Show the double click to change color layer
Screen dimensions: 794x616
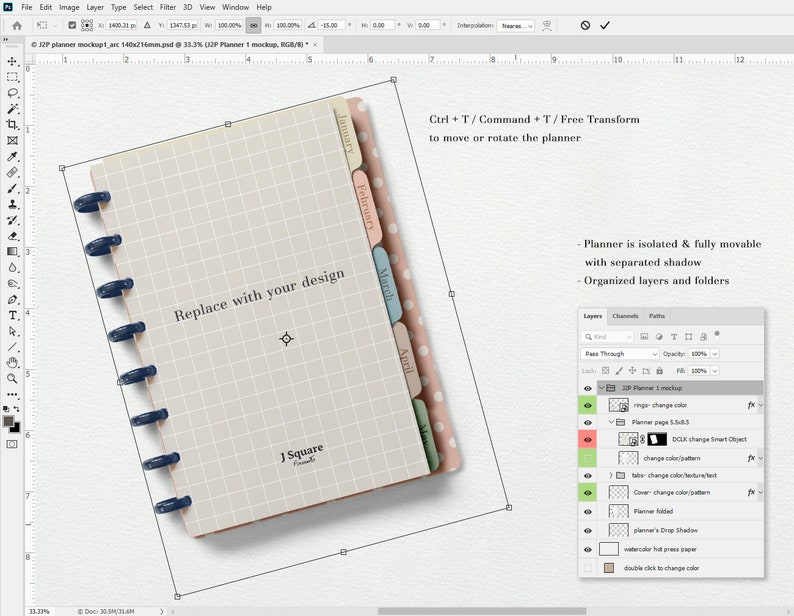click(587, 568)
